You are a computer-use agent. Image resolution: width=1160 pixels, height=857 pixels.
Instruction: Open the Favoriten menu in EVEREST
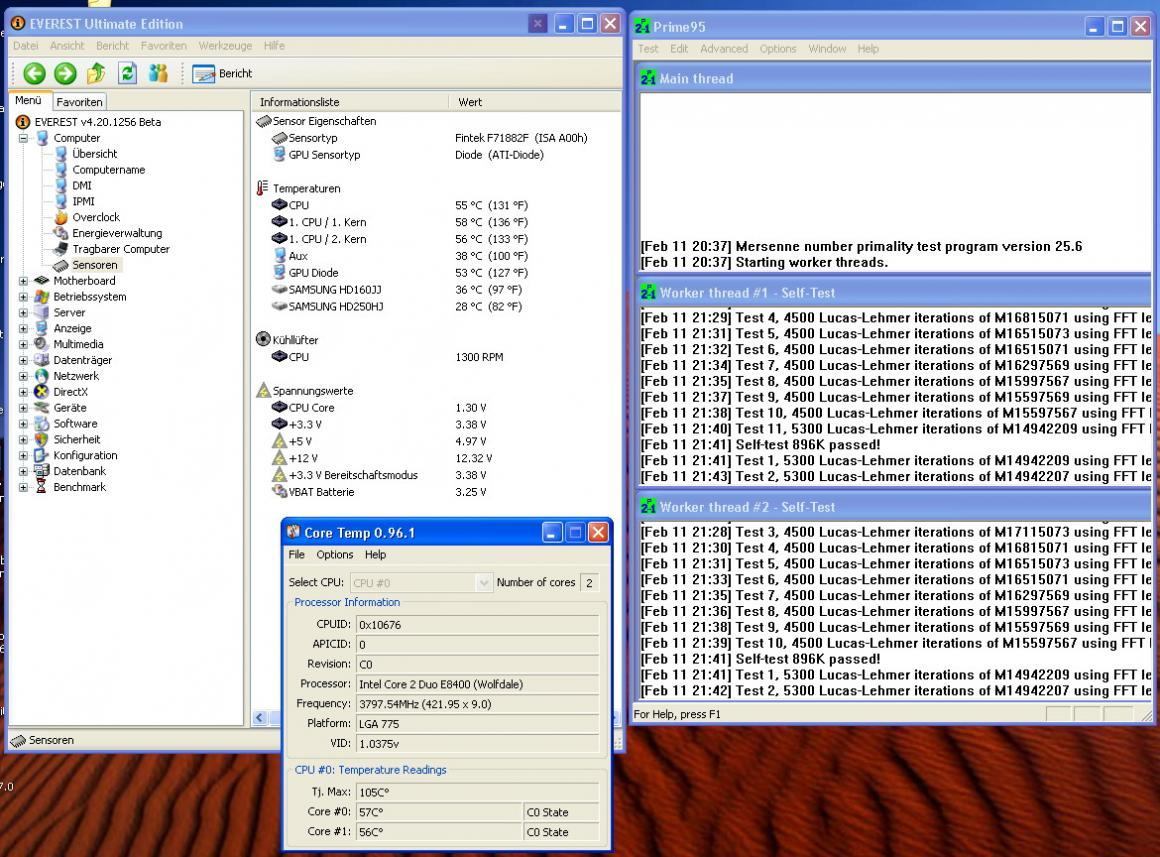163,46
